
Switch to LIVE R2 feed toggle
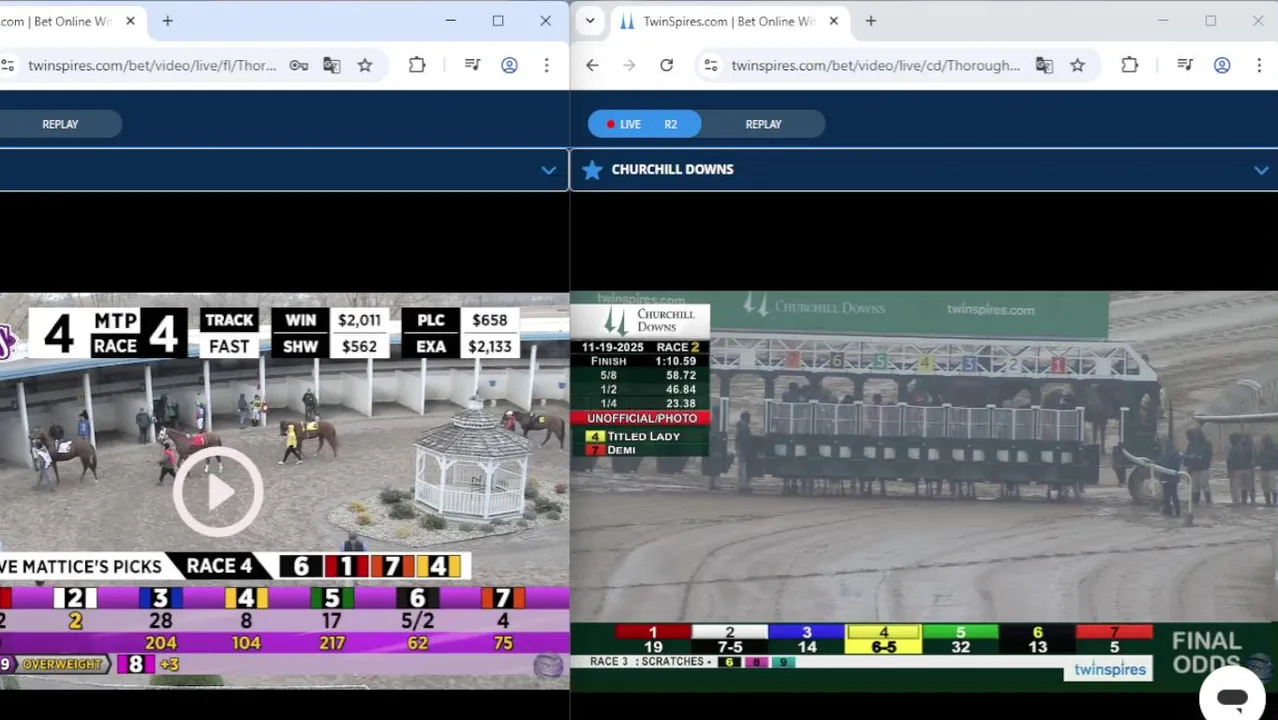644,124
